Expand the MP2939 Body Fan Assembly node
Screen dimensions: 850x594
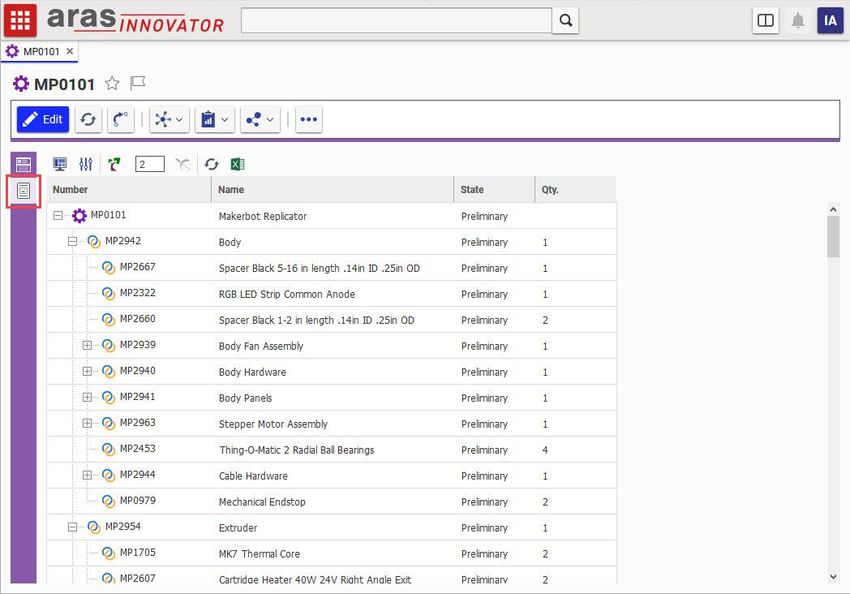point(87,345)
